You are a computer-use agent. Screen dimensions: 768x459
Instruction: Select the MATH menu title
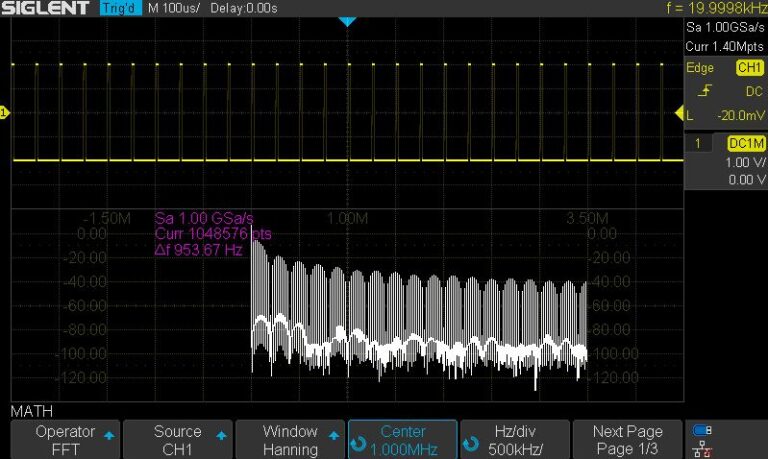[x=32, y=411]
